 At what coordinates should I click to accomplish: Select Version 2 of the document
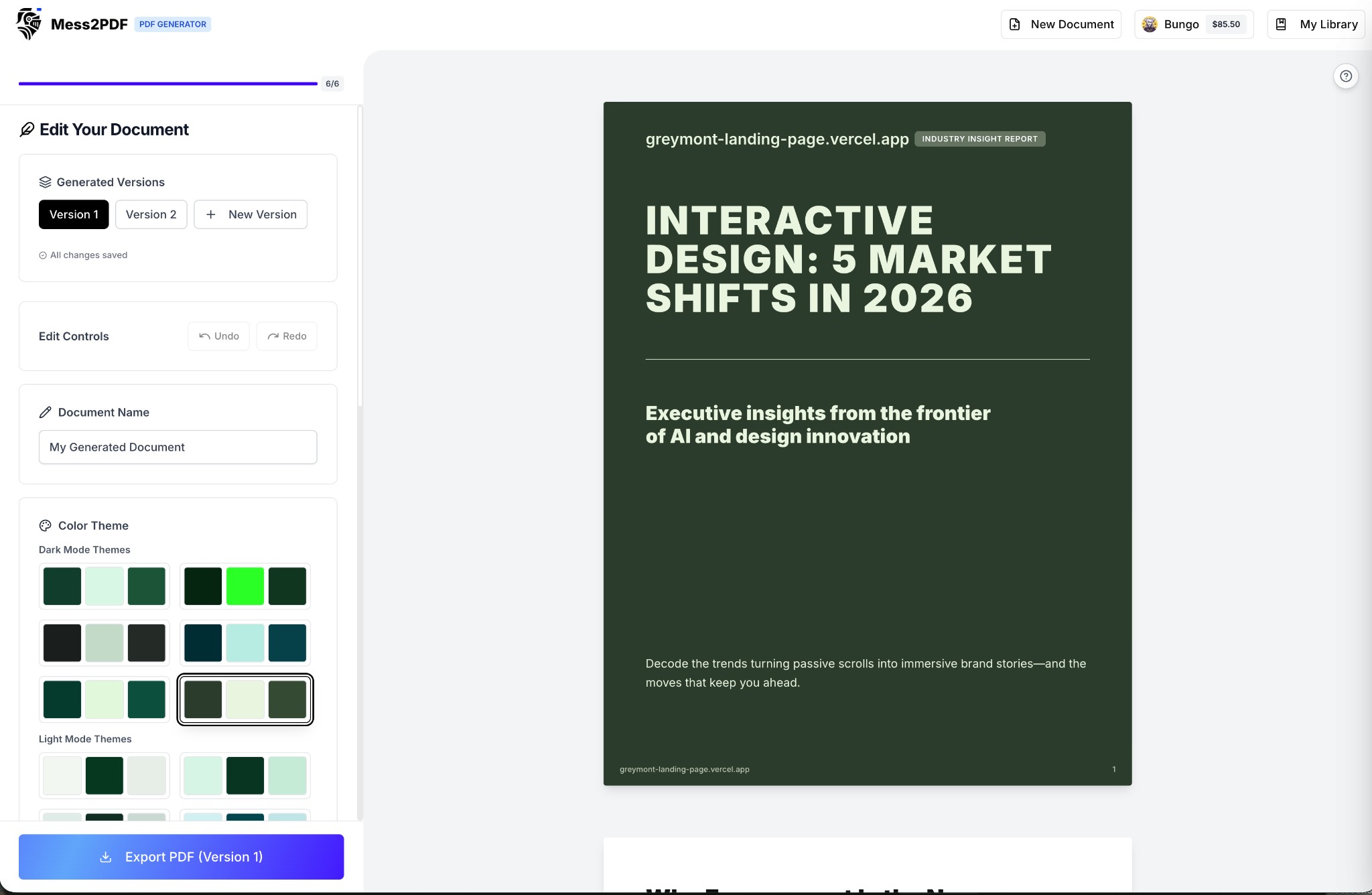pos(151,214)
